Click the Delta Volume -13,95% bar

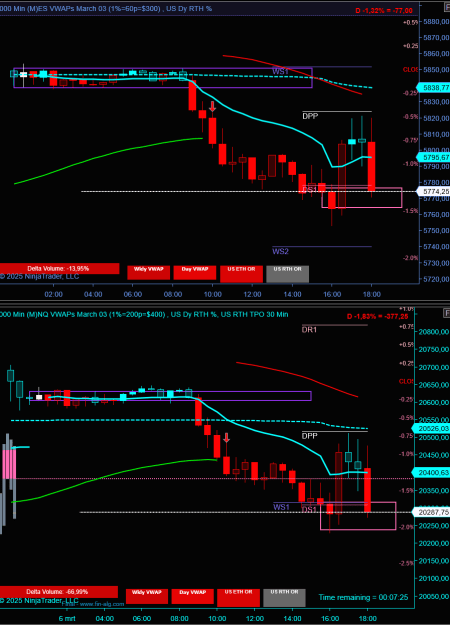pos(59,269)
